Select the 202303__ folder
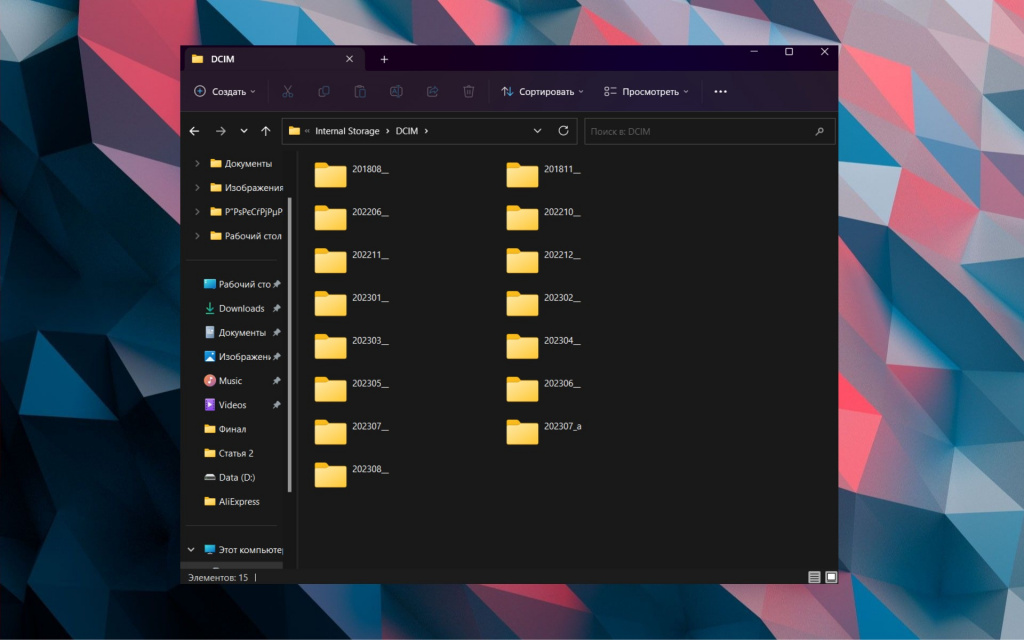The width and height of the screenshot is (1024, 640). click(x=351, y=346)
